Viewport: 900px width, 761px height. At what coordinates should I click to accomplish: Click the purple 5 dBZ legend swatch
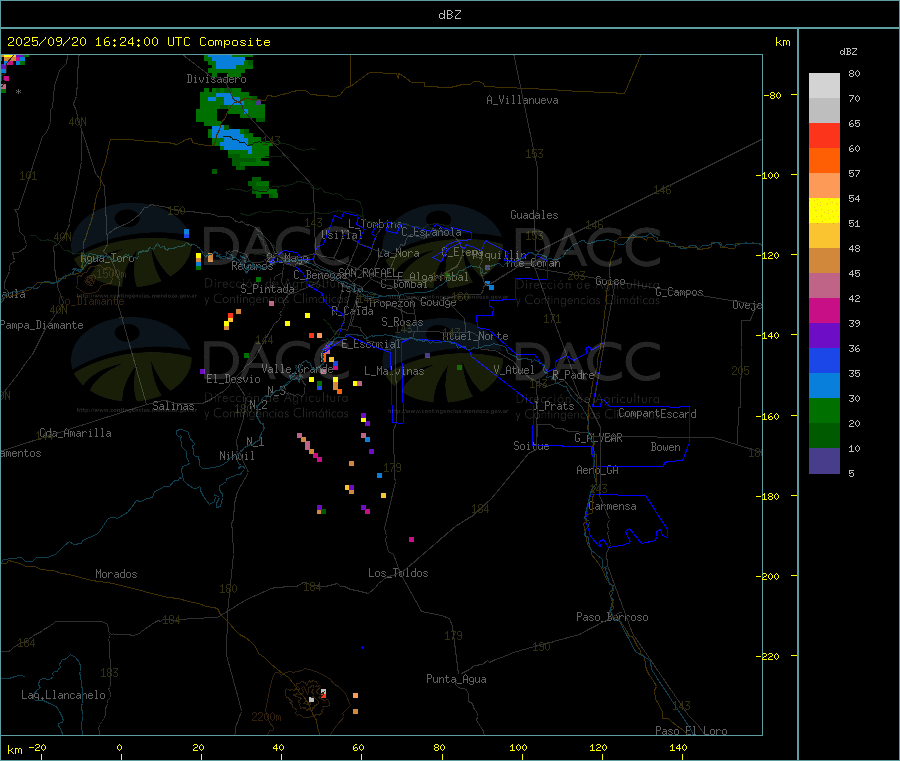coord(824,461)
